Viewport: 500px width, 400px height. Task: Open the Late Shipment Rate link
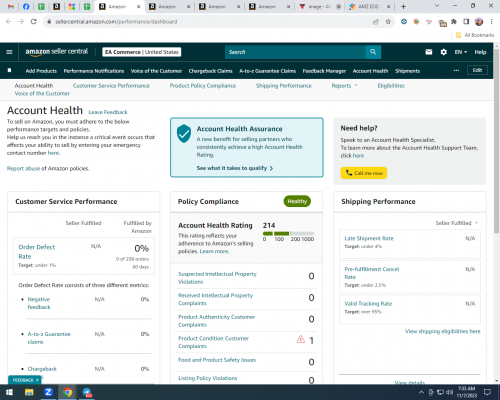(x=369, y=238)
